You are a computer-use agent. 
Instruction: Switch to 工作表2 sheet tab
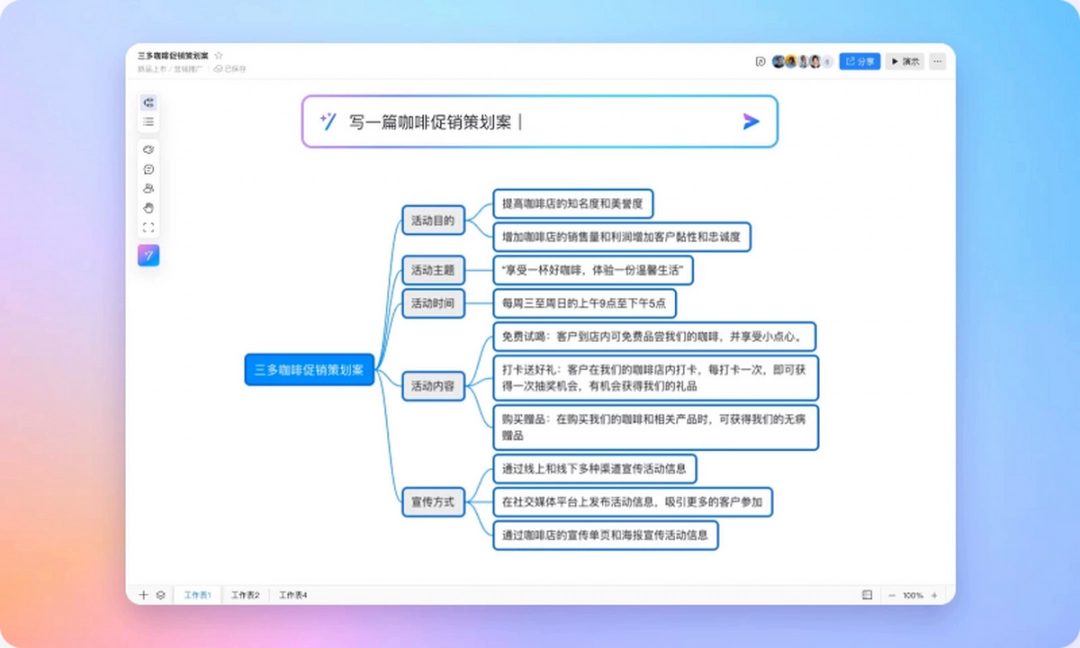point(245,594)
